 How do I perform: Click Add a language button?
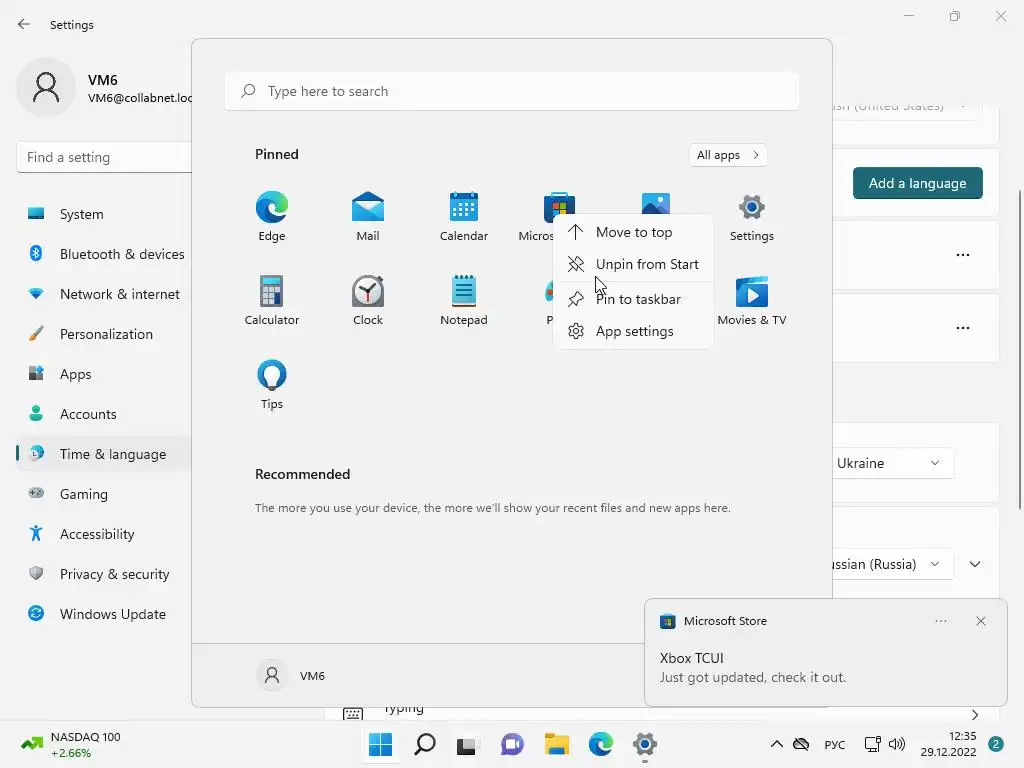click(917, 183)
